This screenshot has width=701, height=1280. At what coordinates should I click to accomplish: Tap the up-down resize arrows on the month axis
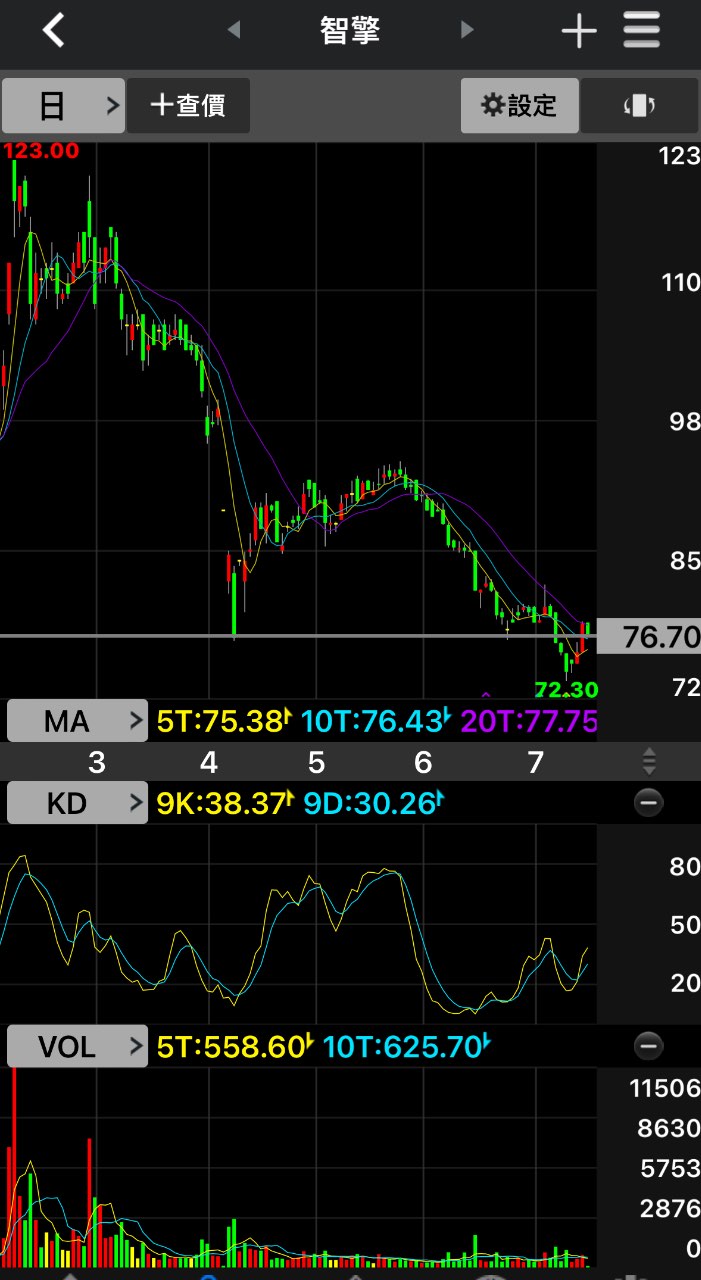(x=649, y=762)
